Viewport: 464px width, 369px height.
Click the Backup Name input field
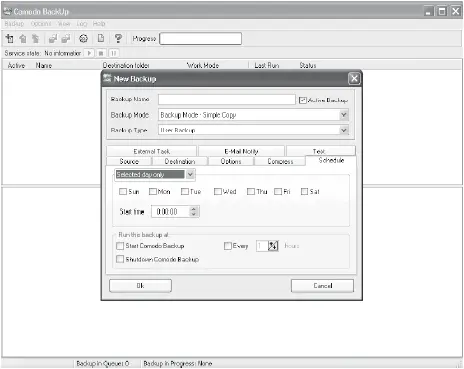pyautogui.click(x=227, y=99)
